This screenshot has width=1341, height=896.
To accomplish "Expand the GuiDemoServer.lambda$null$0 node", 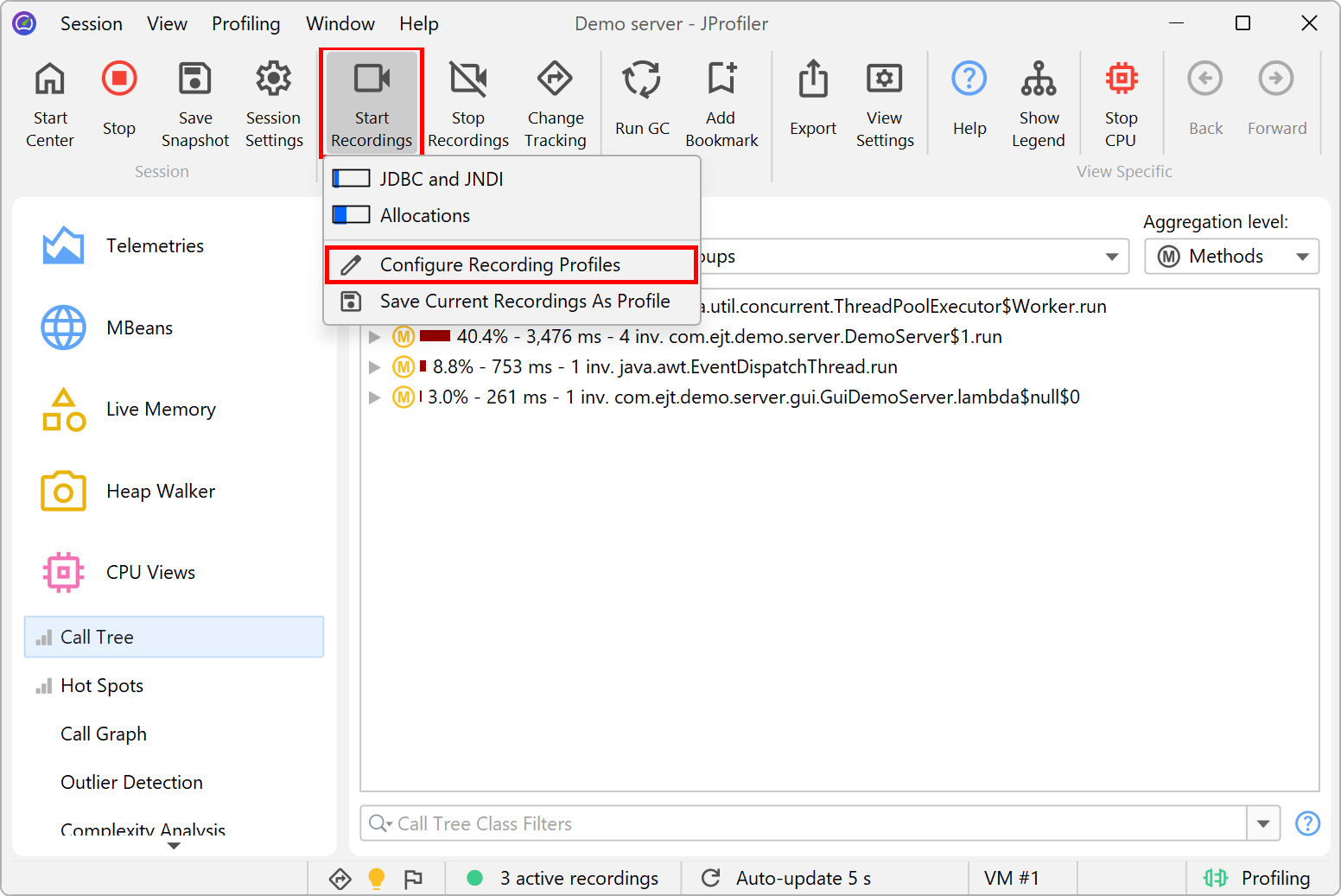I will 375,397.
